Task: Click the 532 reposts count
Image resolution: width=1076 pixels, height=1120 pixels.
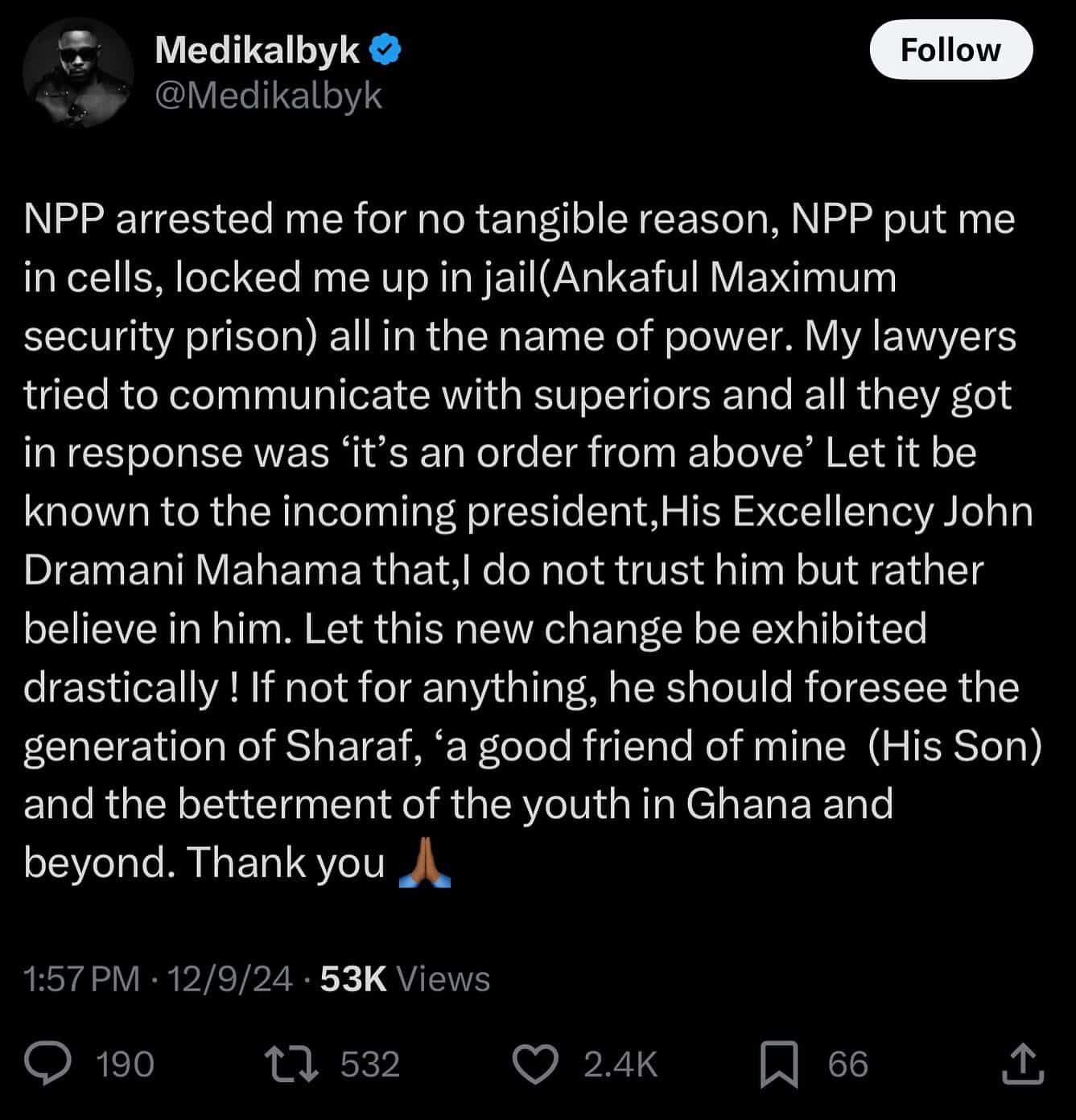Action: [370, 1064]
